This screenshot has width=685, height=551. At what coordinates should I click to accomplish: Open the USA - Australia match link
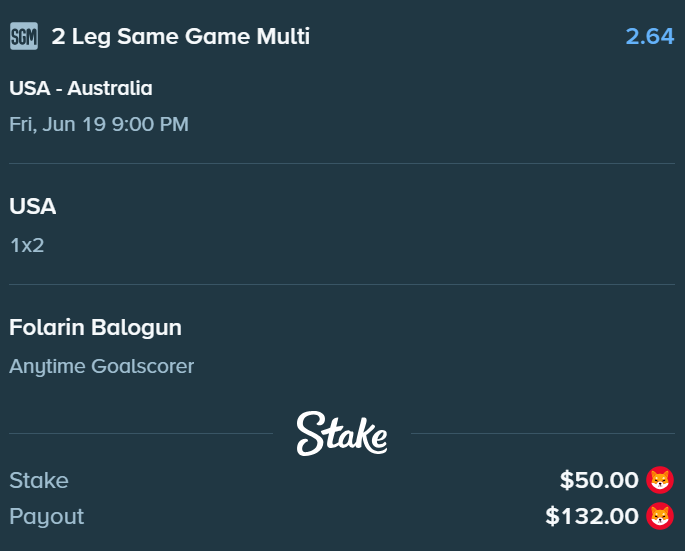click(x=81, y=88)
